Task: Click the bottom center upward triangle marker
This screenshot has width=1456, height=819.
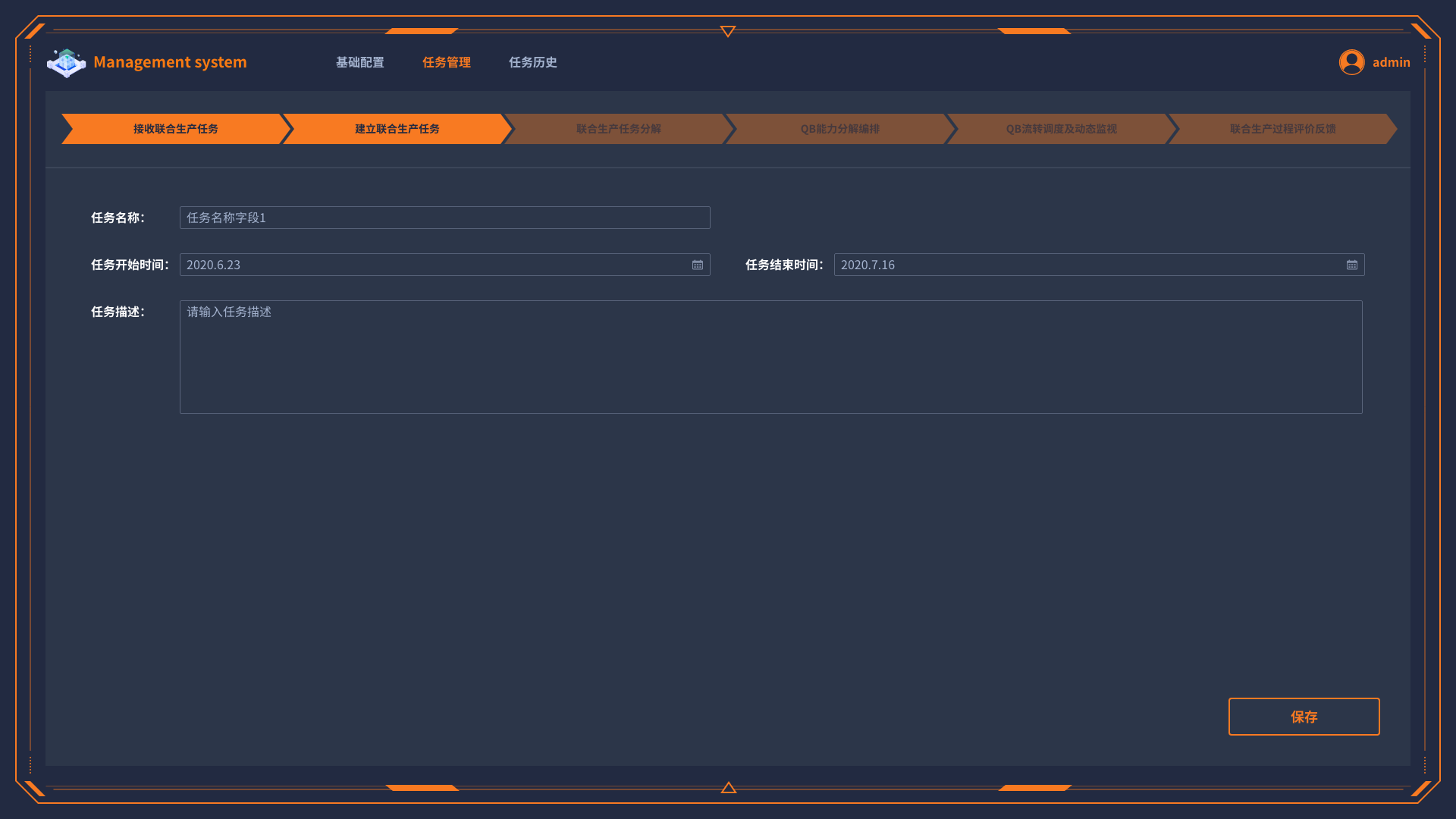Action: pyautogui.click(x=728, y=788)
